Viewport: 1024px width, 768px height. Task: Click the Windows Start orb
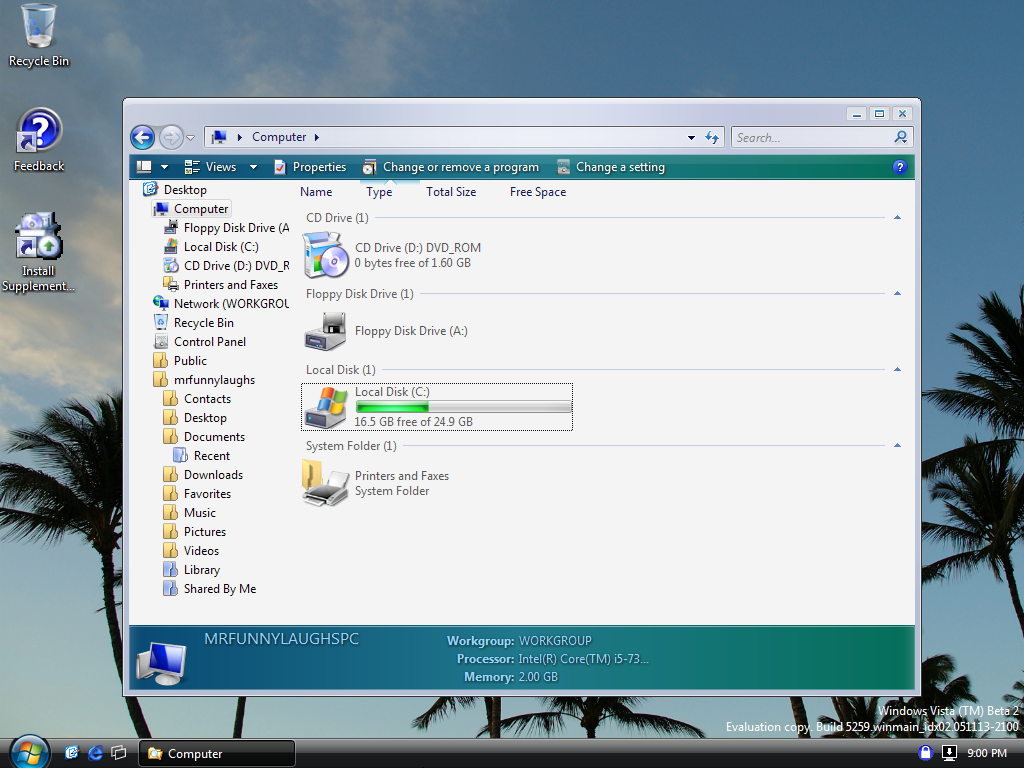click(x=28, y=751)
